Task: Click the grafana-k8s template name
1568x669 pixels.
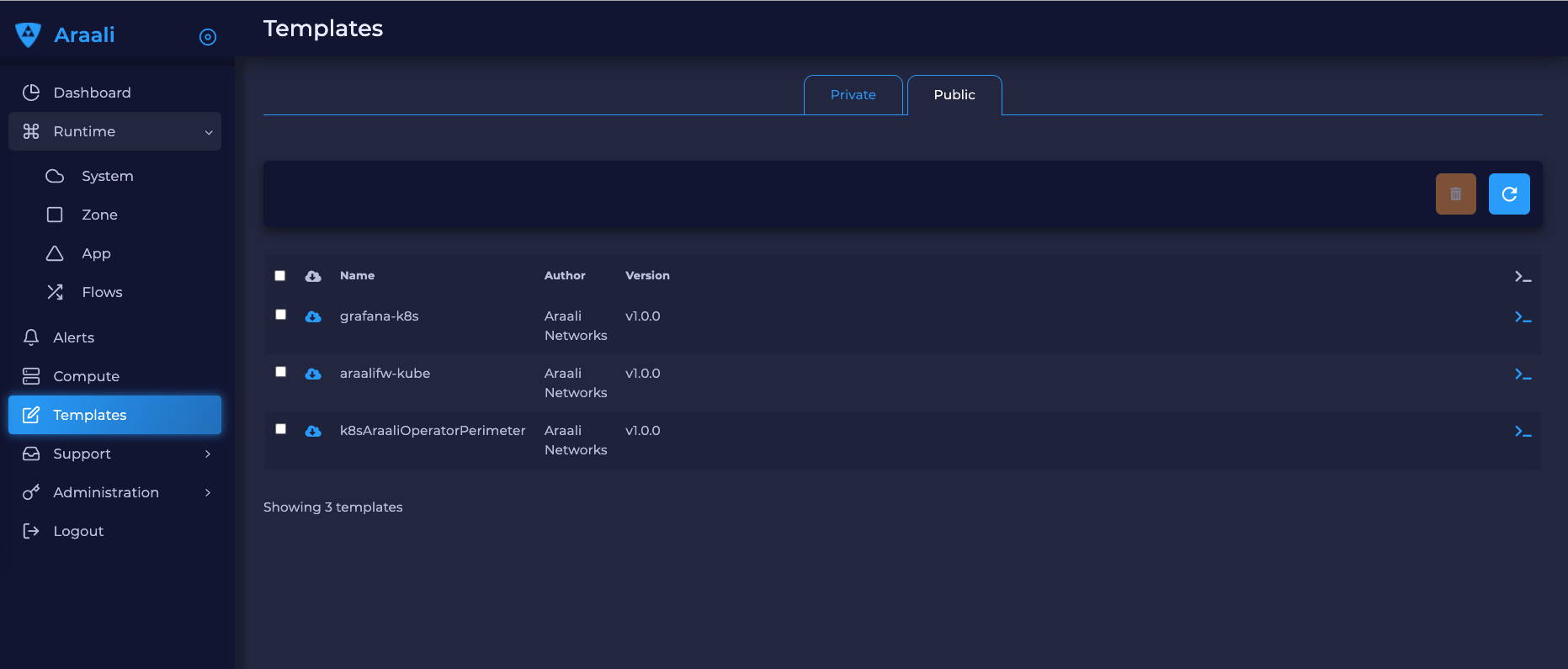Action: [379, 316]
